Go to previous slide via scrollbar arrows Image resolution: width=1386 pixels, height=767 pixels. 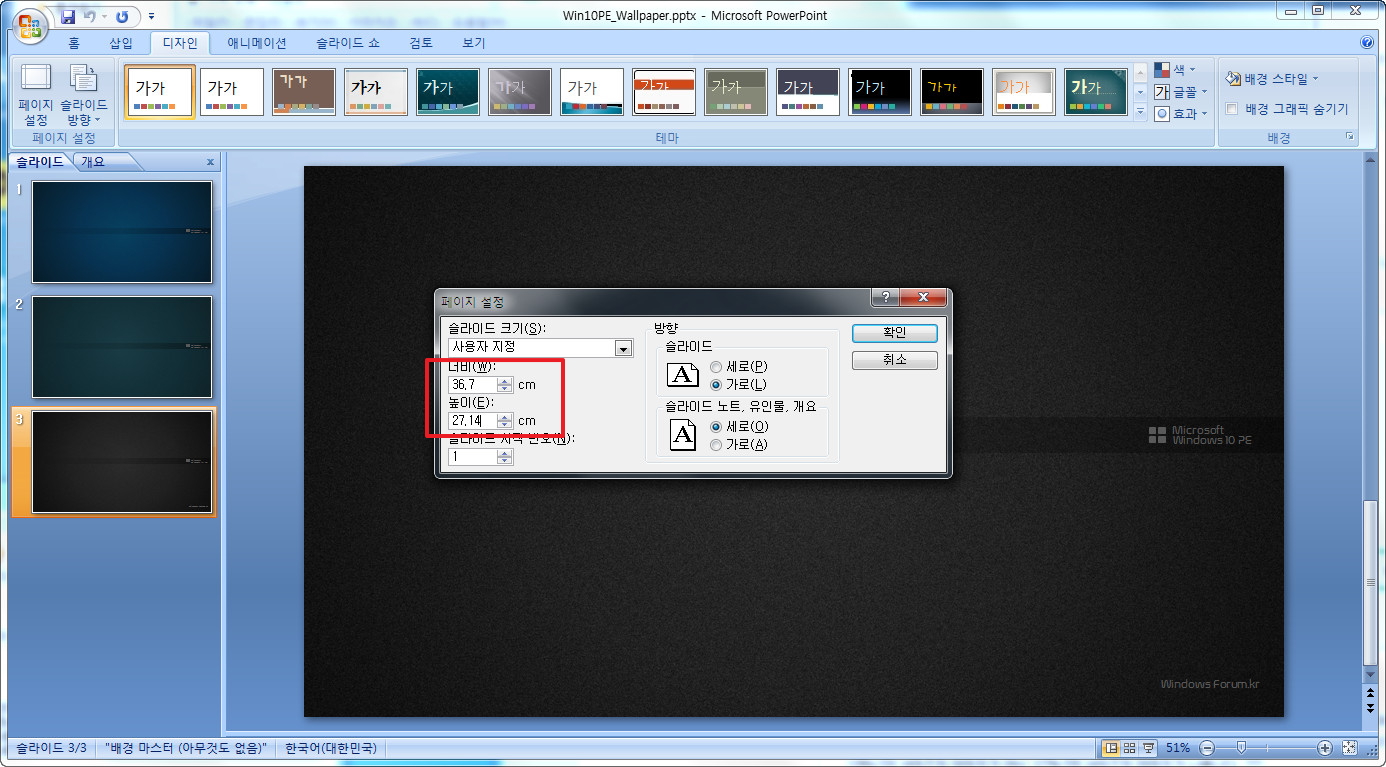(1370, 691)
